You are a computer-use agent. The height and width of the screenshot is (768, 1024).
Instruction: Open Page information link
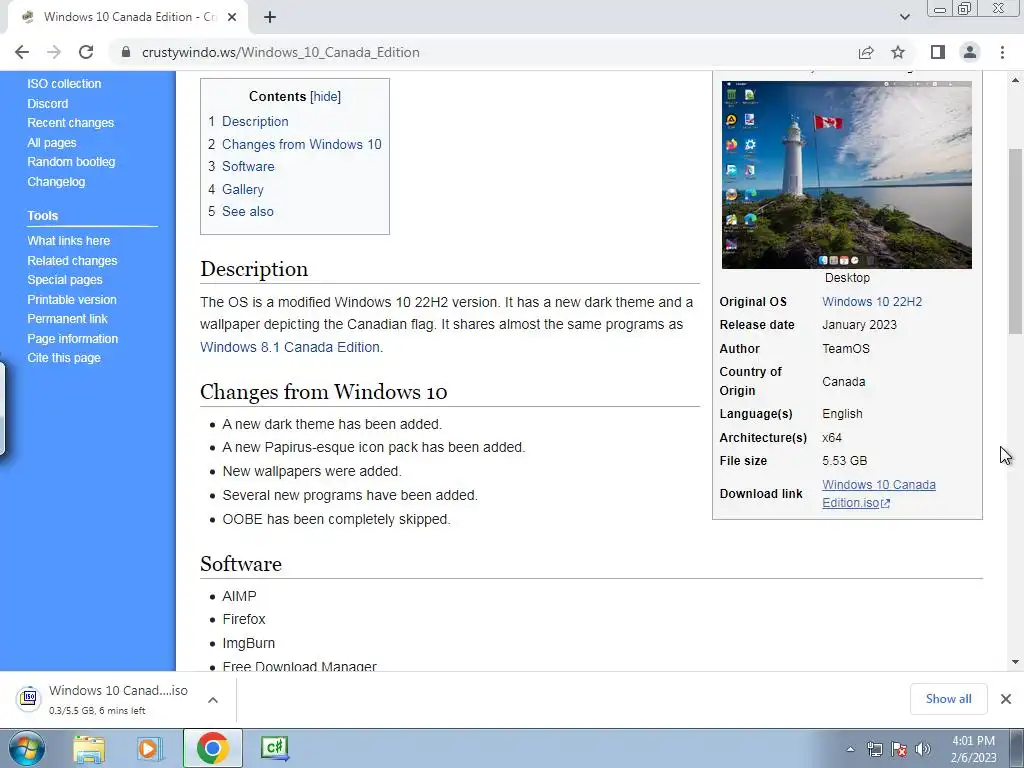pyautogui.click(x=72, y=338)
